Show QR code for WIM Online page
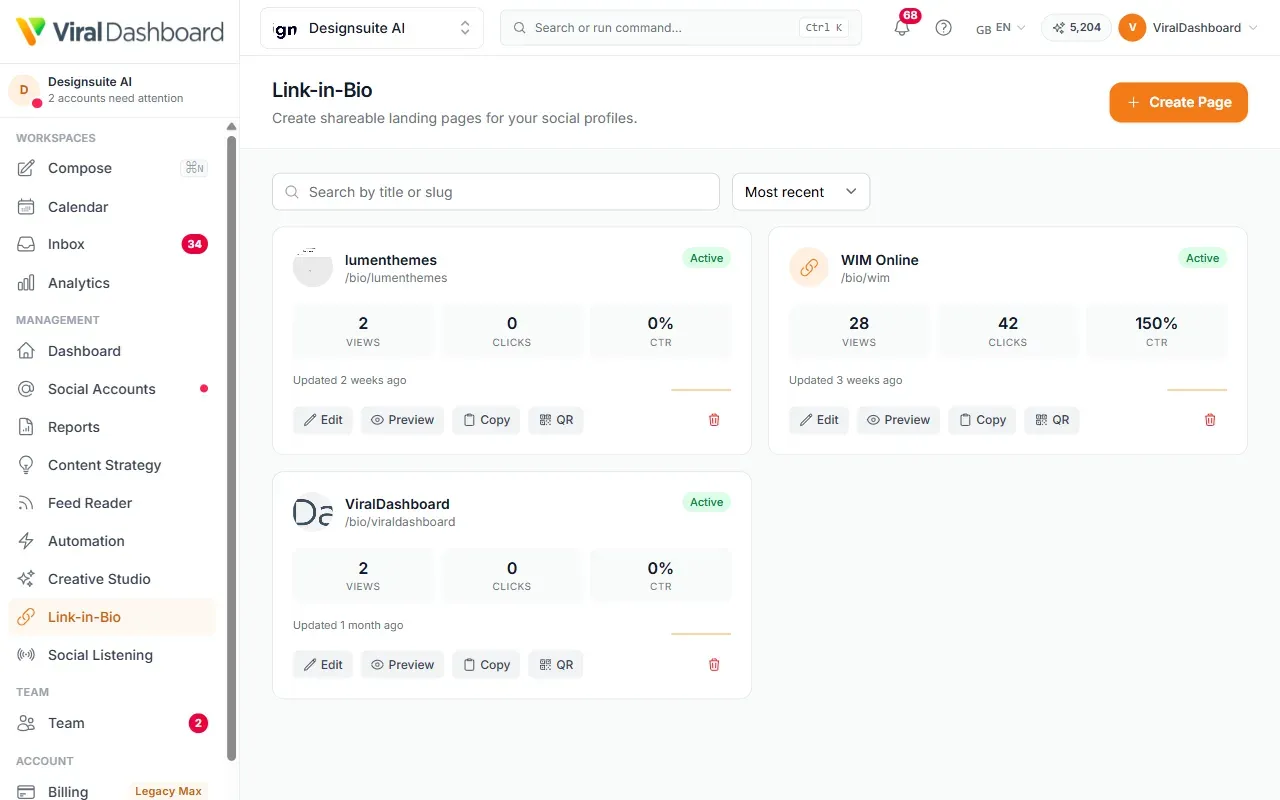 [x=1052, y=420]
